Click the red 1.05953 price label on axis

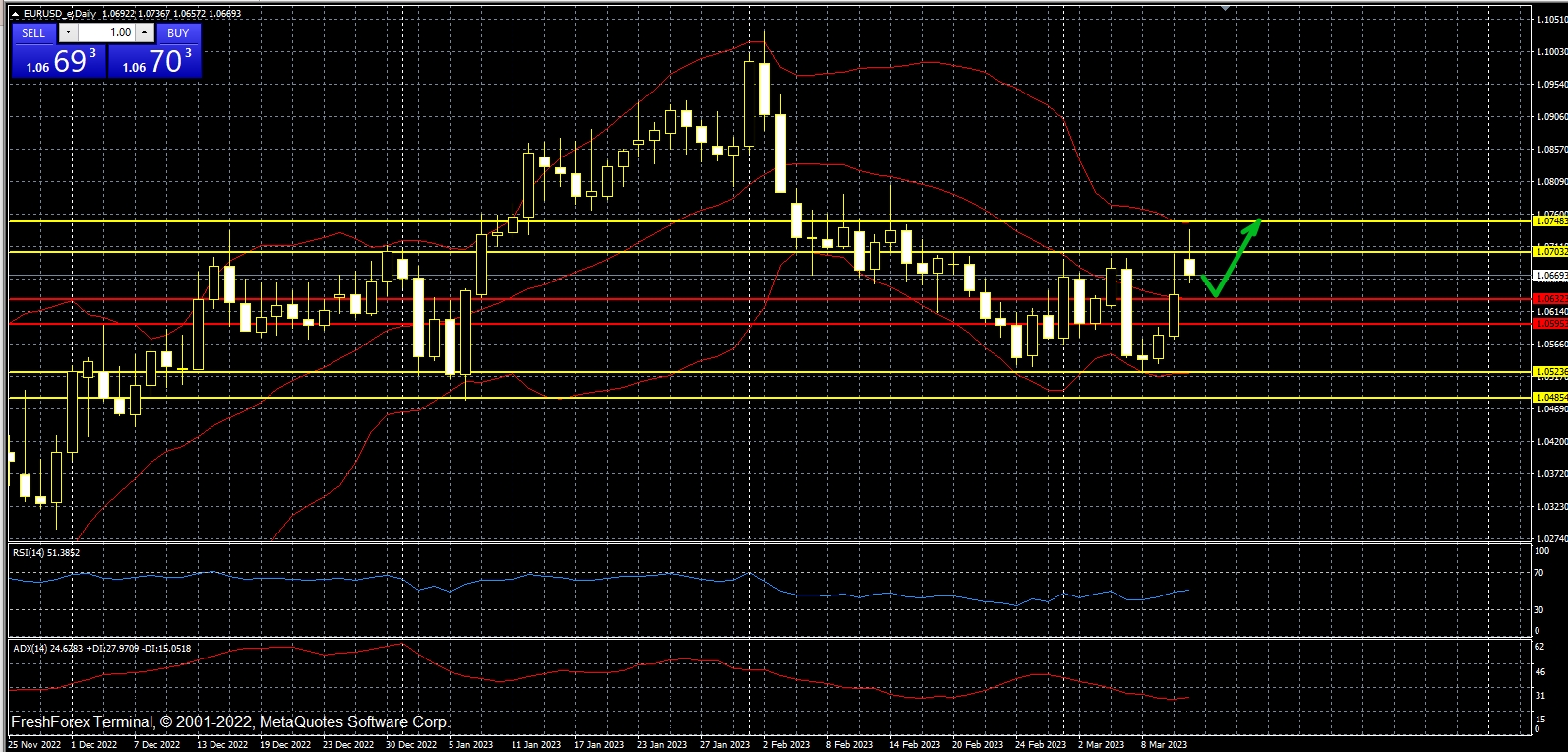(x=1550, y=323)
